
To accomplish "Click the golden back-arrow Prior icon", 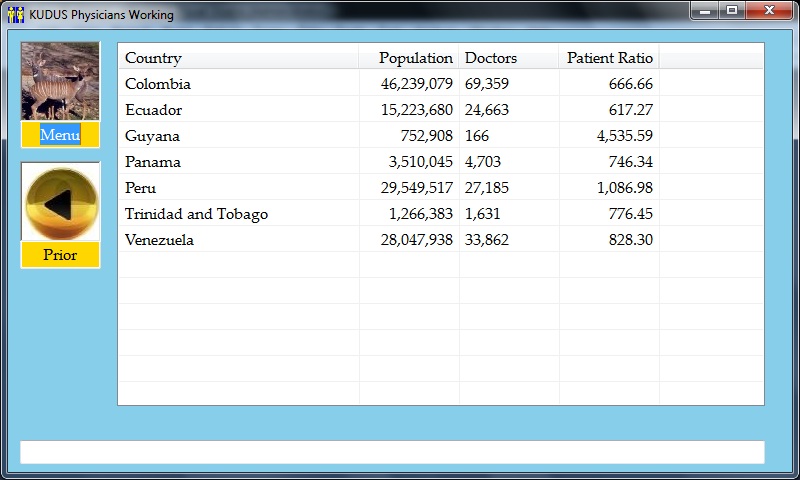I will (60, 202).
